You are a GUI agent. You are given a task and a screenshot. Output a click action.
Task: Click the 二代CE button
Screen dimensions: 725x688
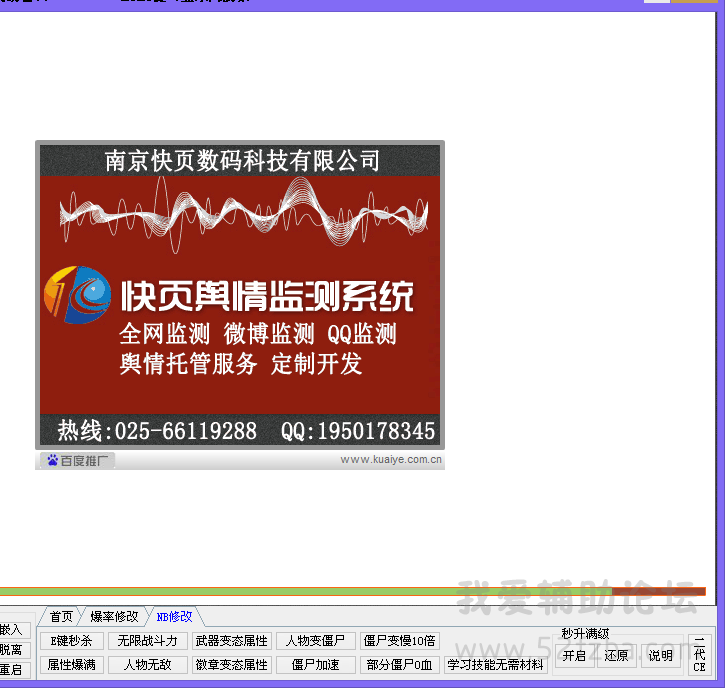click(699, 655)
